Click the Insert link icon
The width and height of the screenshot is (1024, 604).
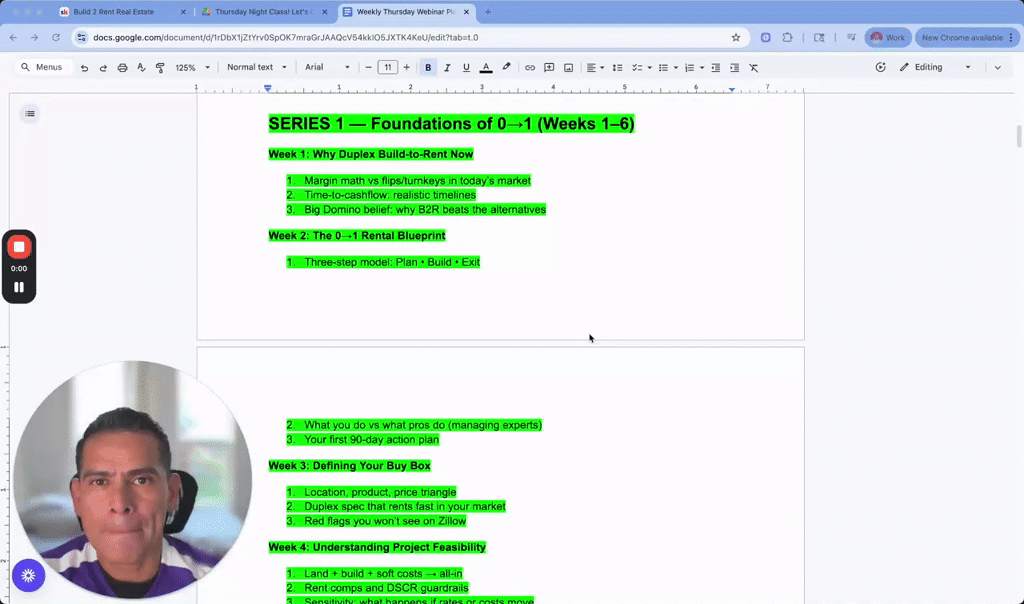pos(530,67)
